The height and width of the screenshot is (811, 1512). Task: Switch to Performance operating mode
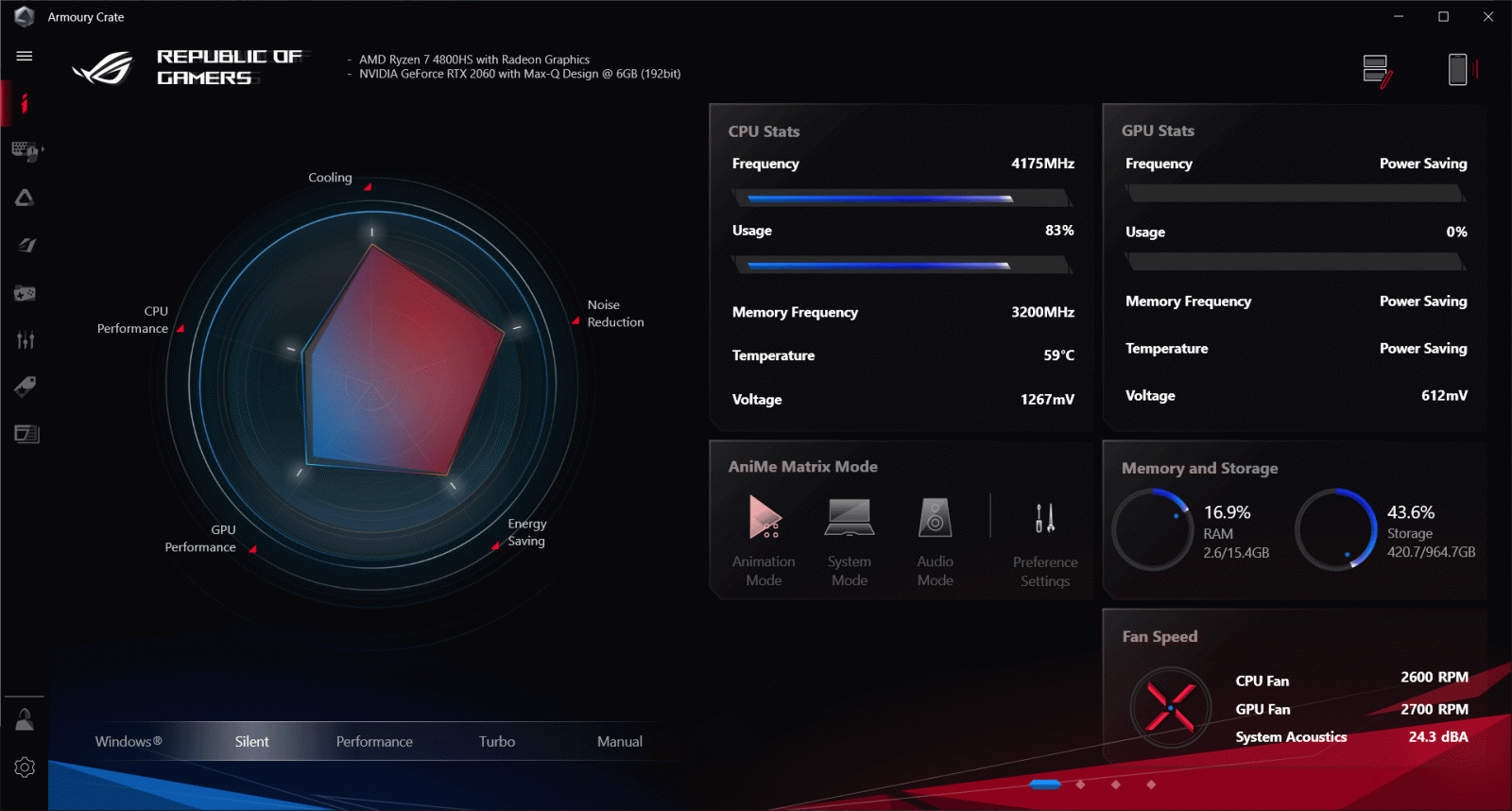tap(374, 742)
